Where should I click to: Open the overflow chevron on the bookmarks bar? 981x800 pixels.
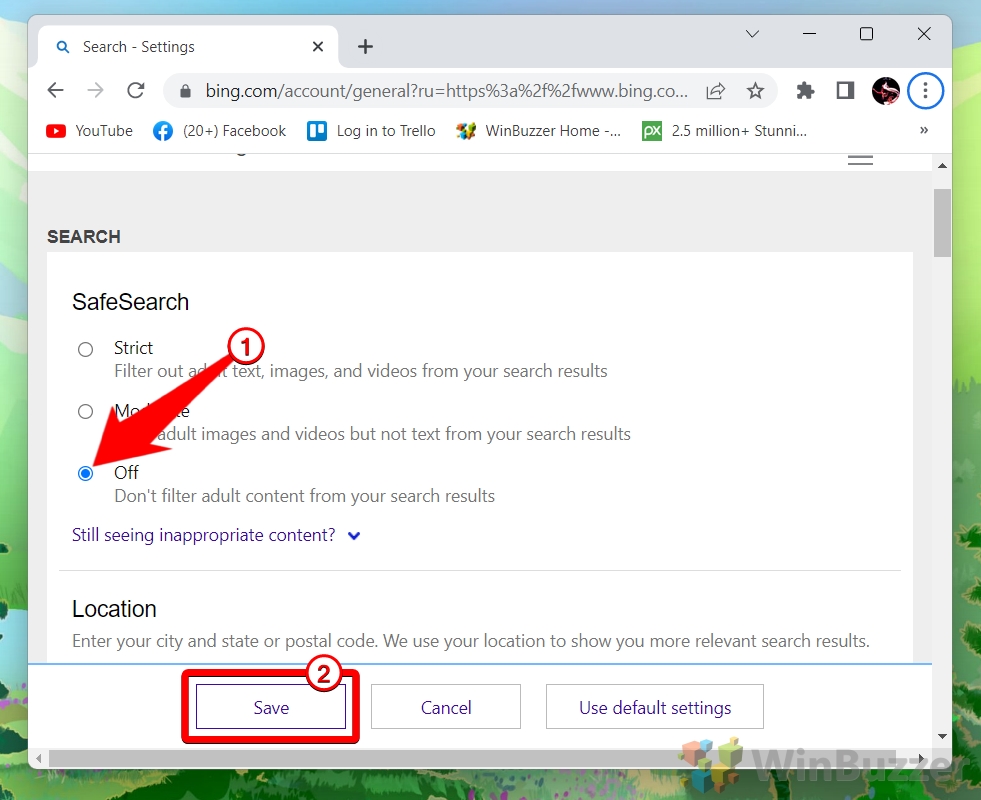923,130
